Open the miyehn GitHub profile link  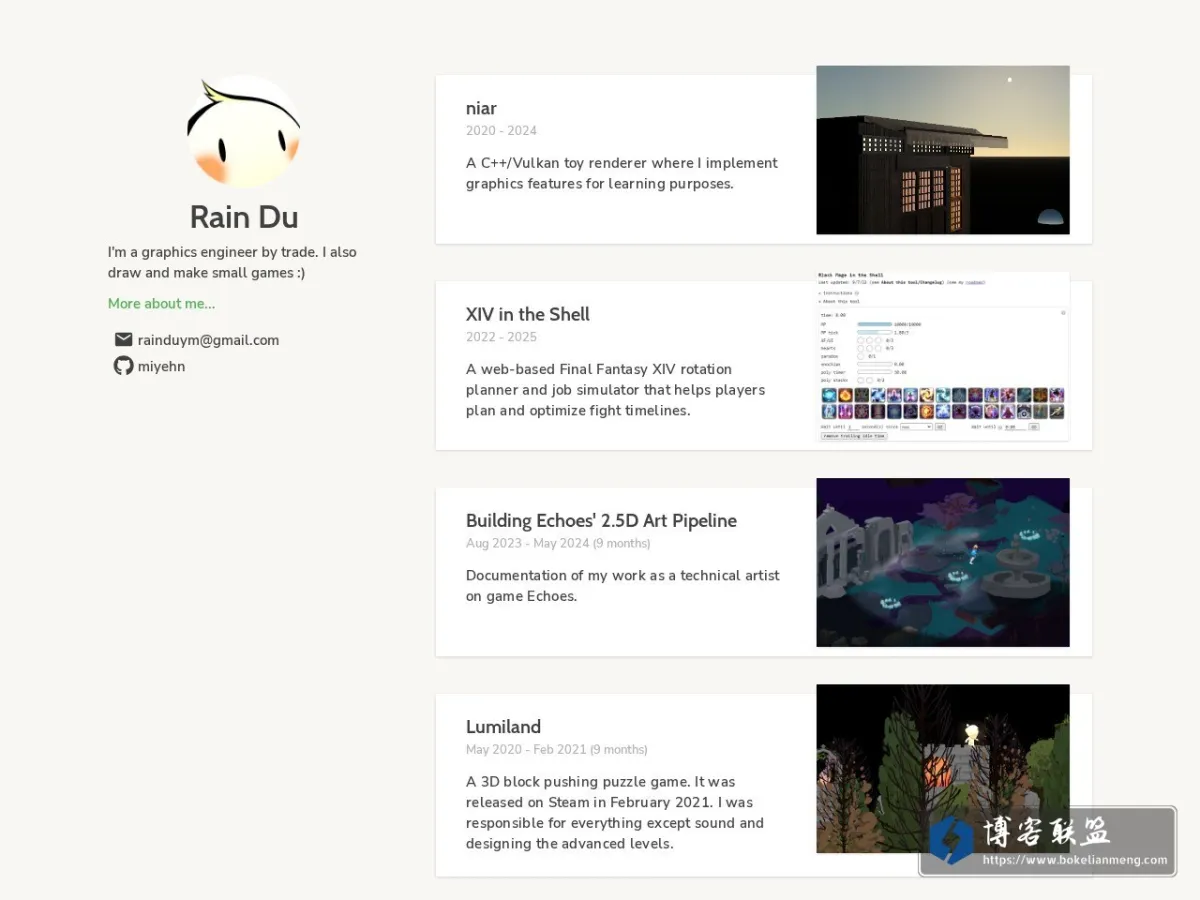(x=161, y=367)
